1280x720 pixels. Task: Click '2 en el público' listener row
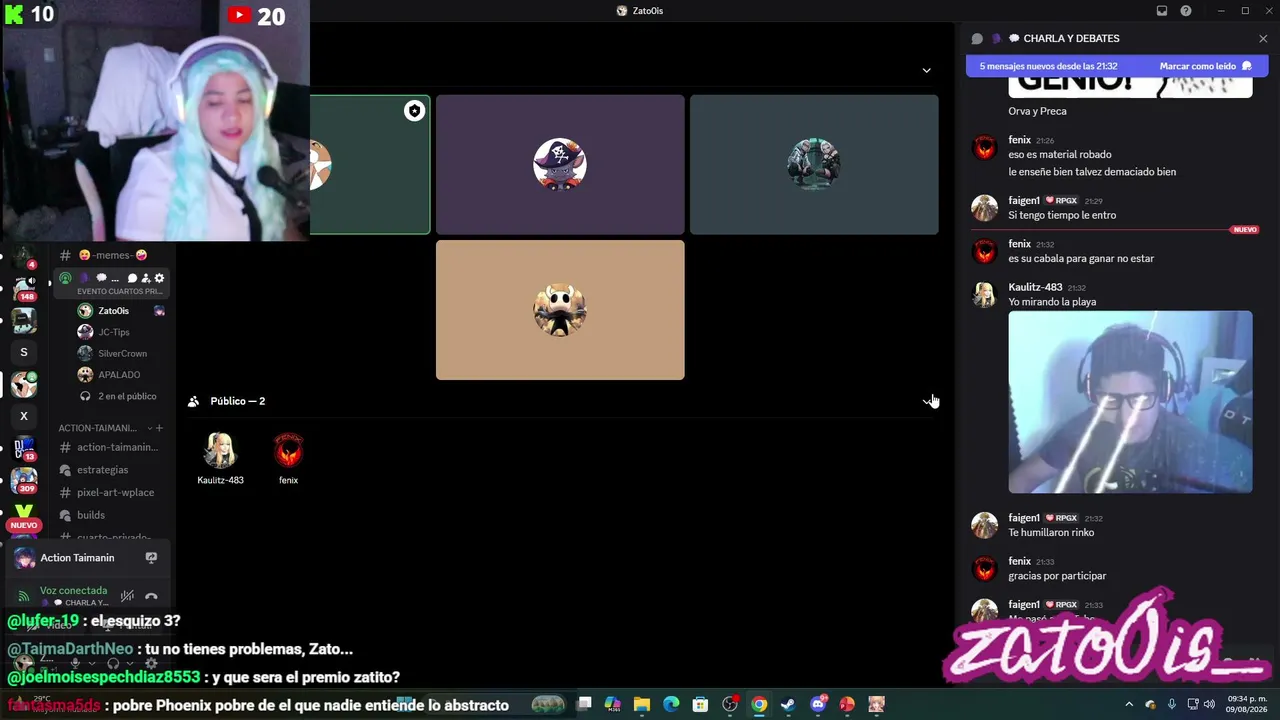click(x=120, y=396)
